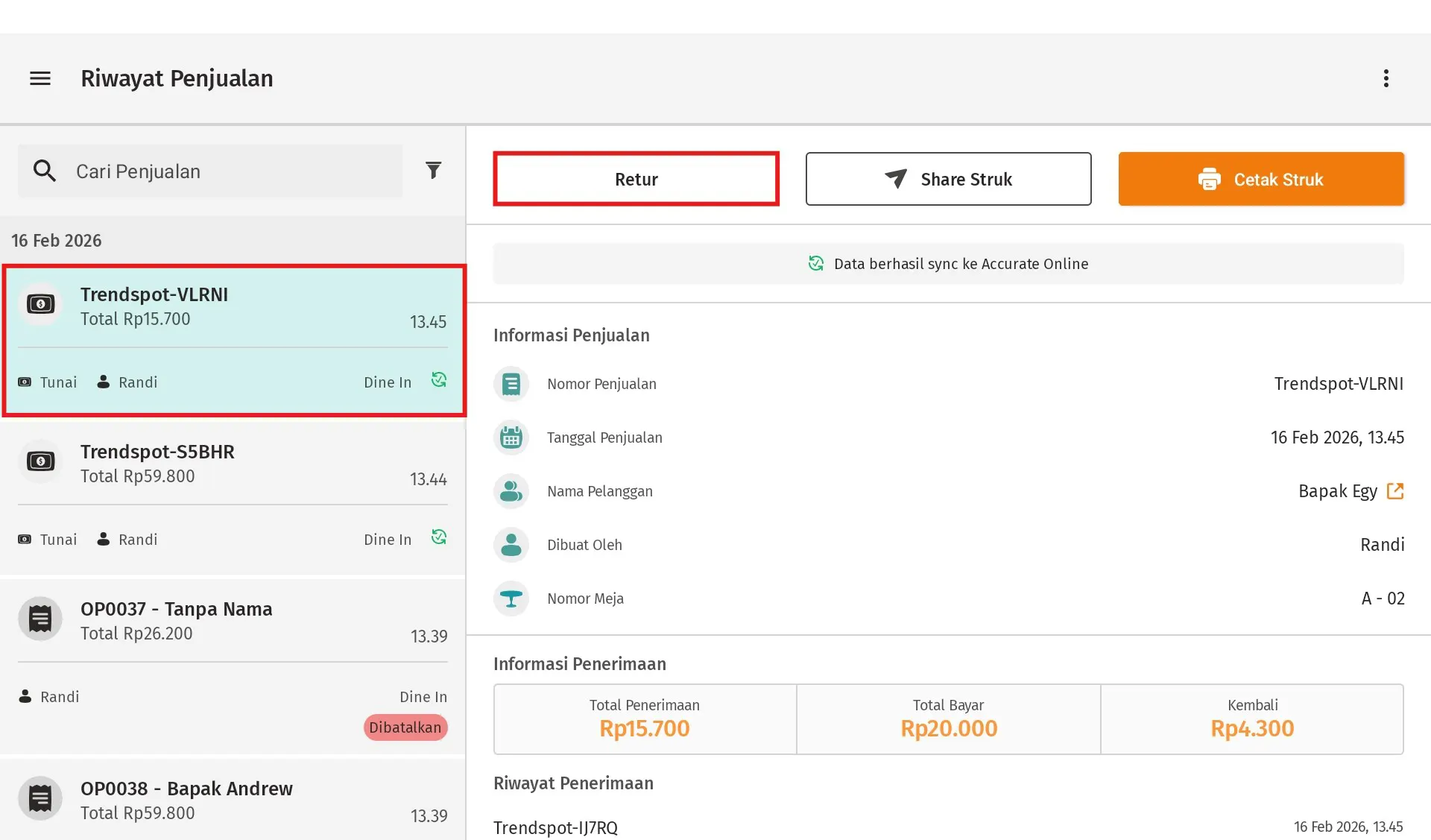Click sync icon on Trendspot-VLRNI entry
Viewport: 1431px width, 840px height.
coord(439,380)
